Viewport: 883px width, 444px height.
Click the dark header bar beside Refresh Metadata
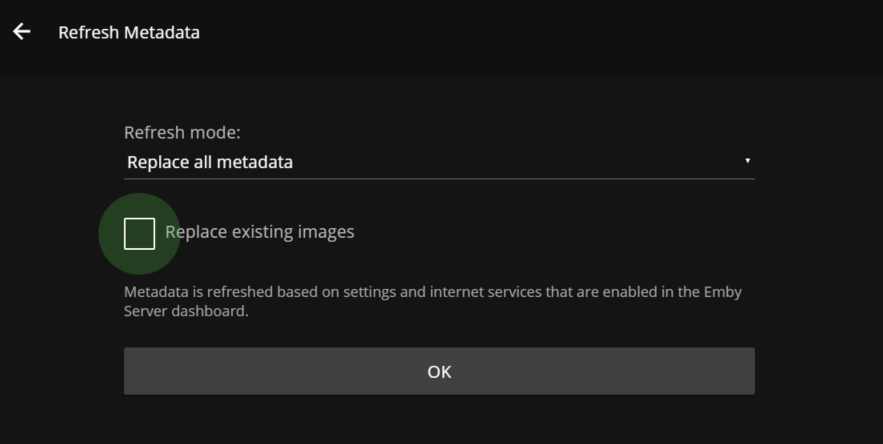point(541,32)
